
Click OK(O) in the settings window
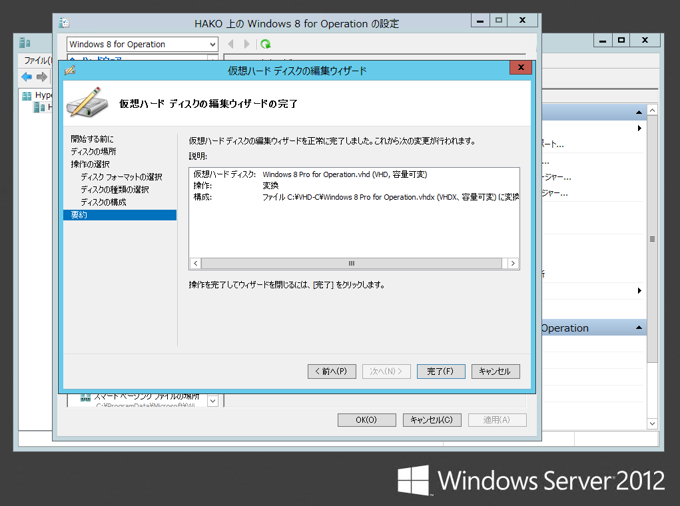click(366, 420)
